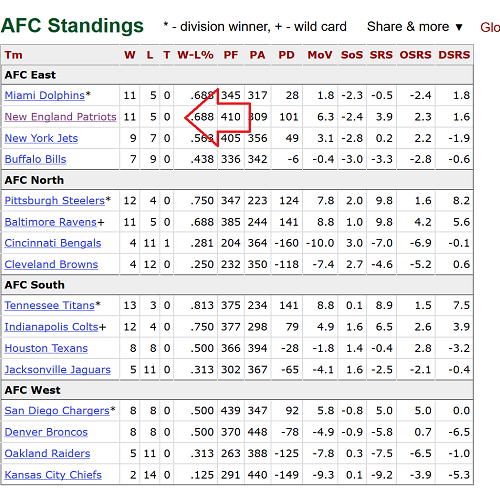Open the Pittsburgh Steelers link
Image resolution: width=500 pixels, height=500 pixels.
pyautogui.click(x=55, y=201)
